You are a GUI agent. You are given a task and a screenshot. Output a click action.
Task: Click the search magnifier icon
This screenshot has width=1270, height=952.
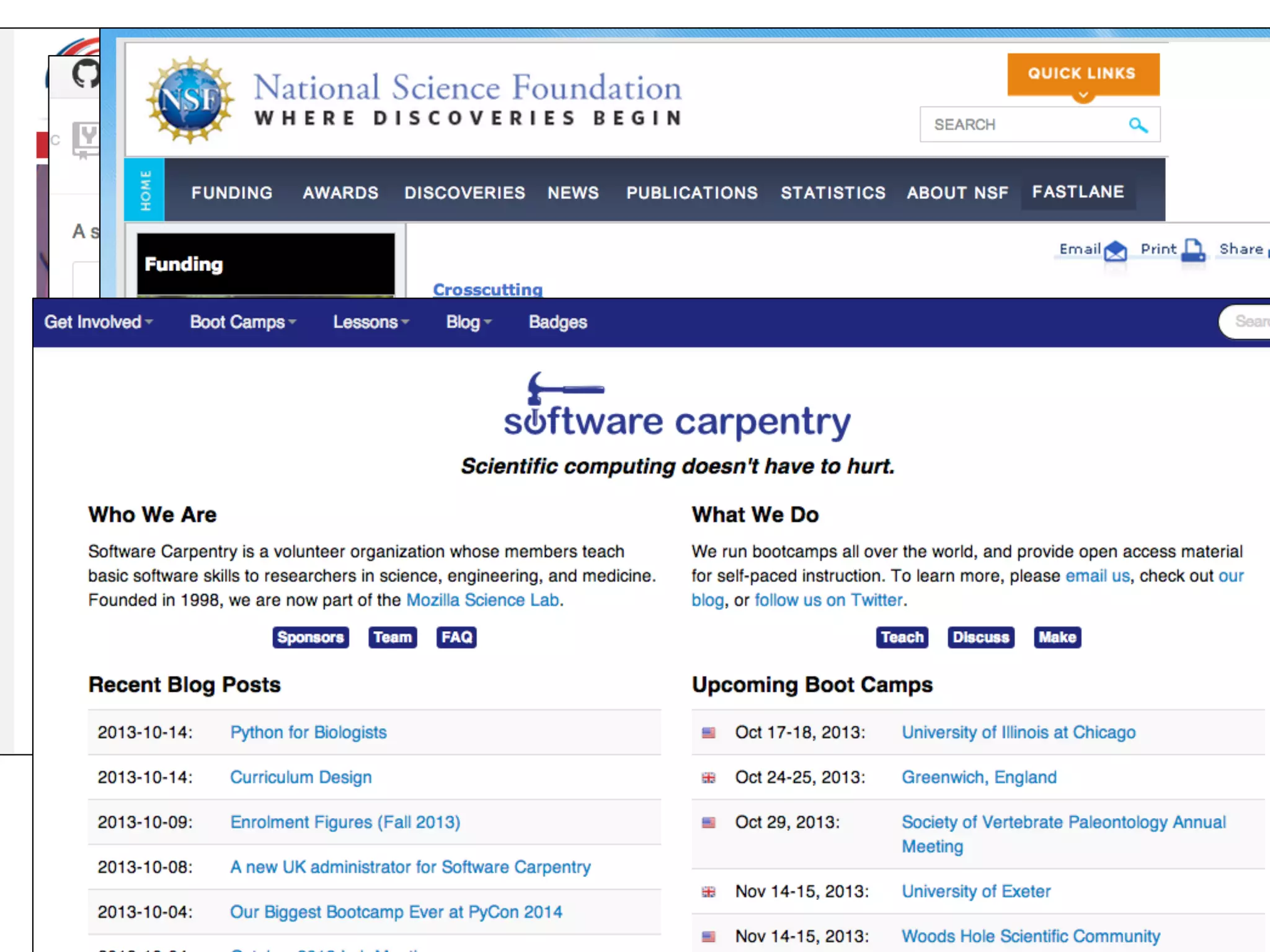(1138, 125)
